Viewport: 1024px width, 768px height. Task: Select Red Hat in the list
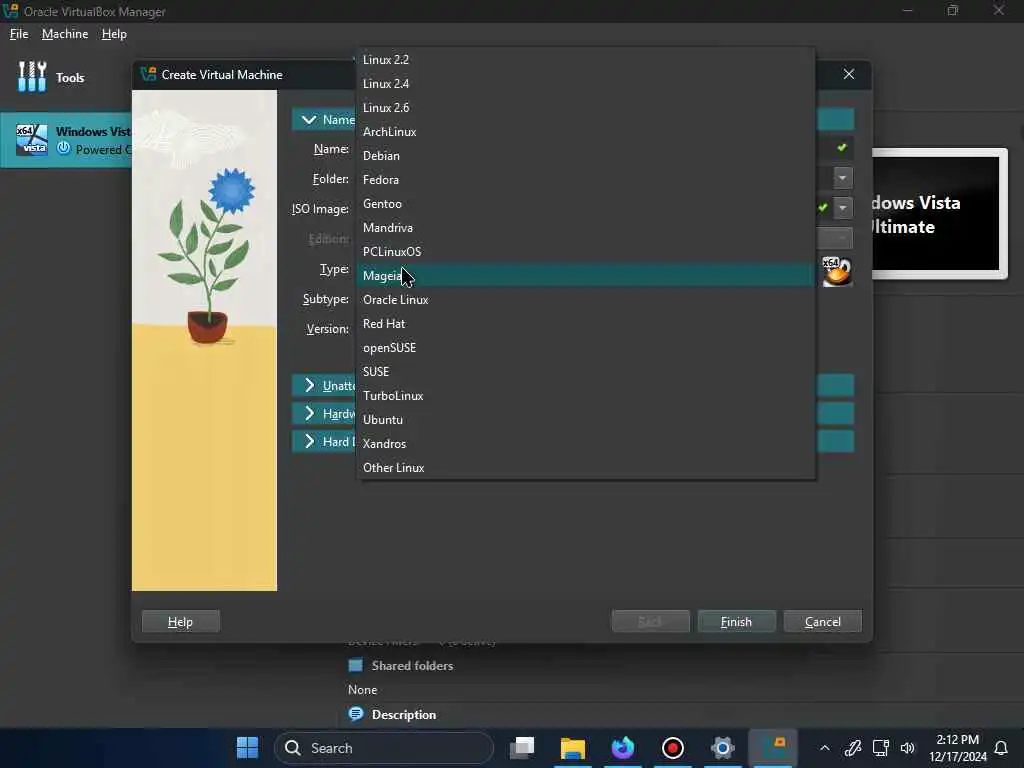pos(585,324)
